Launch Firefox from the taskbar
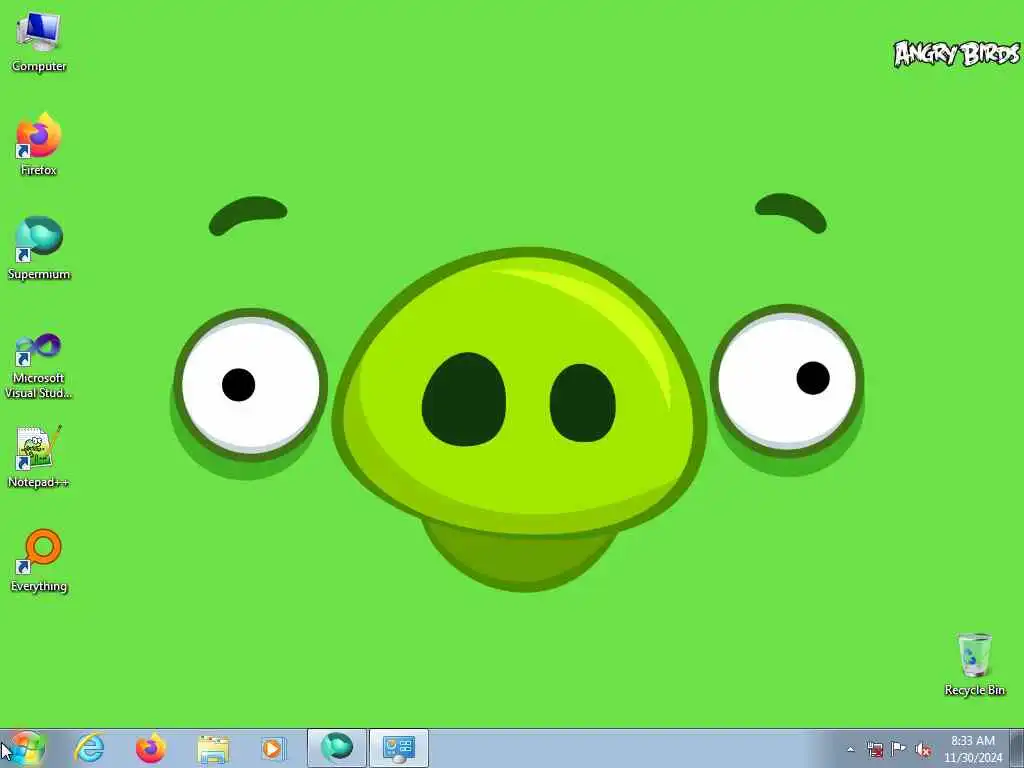 coord(150,748)
